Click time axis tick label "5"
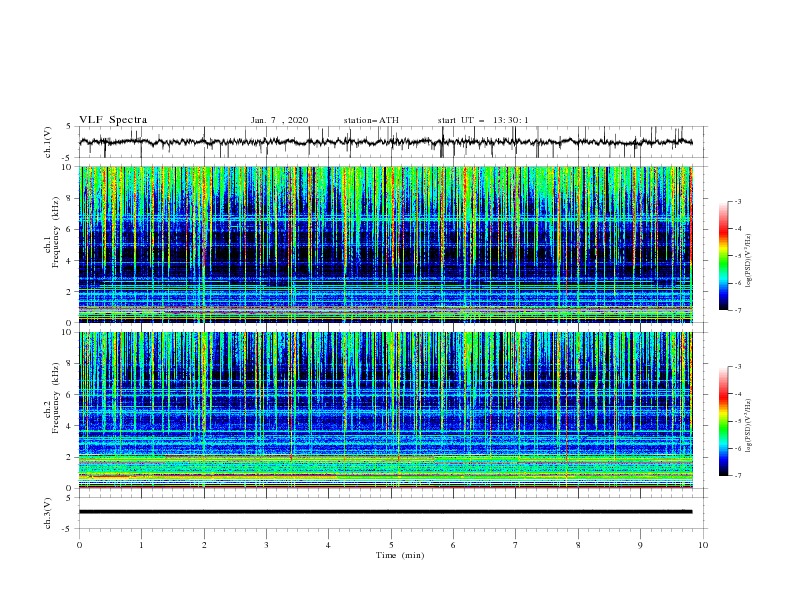 click(x=391, y=545)
